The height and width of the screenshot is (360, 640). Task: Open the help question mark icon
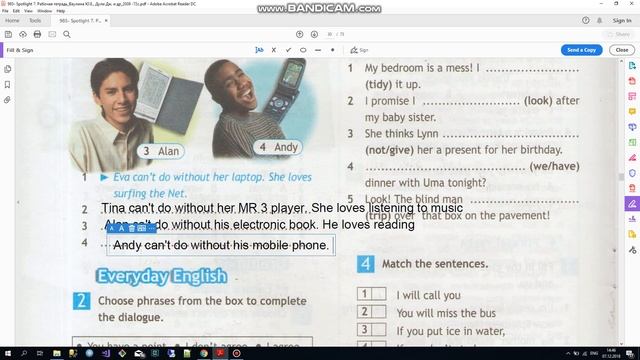tap(586, 20)
